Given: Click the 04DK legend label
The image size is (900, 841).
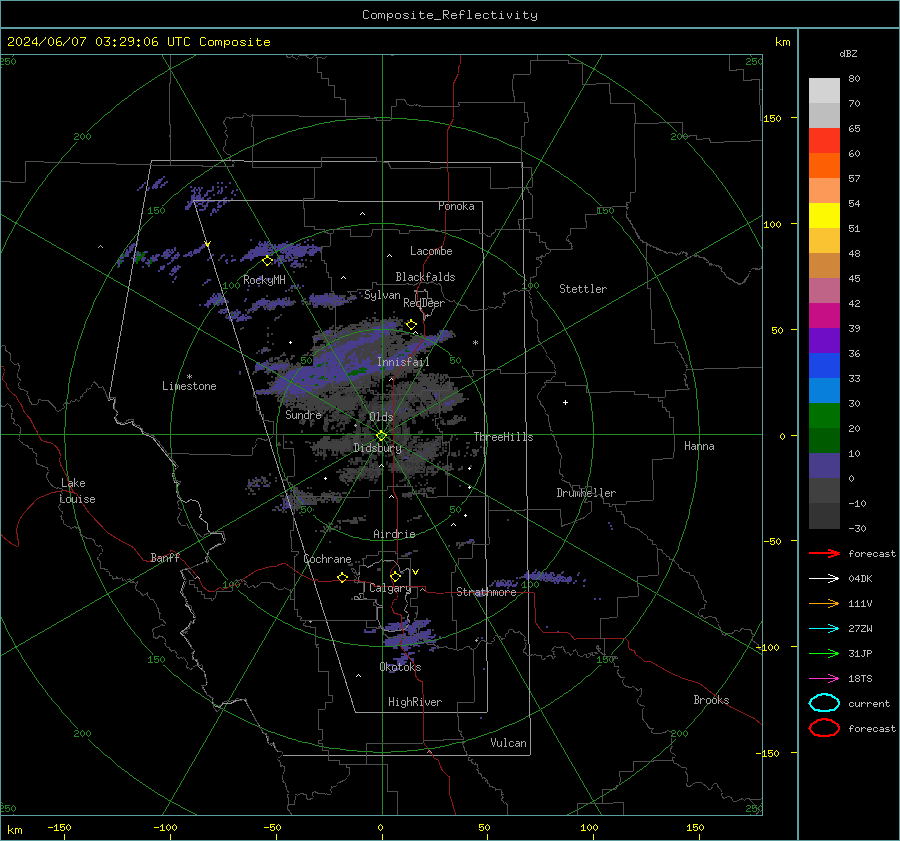Looking at the screenshot, I should point(860,579).
